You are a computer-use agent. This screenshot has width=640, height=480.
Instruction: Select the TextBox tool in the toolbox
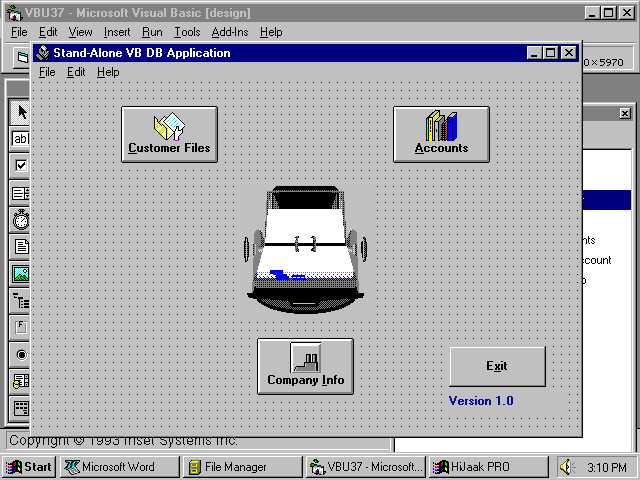pyautogui.click(x=20, y=139)
